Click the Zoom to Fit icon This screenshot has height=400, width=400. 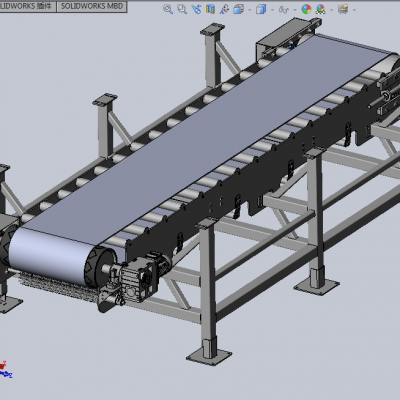click(168, 9)
